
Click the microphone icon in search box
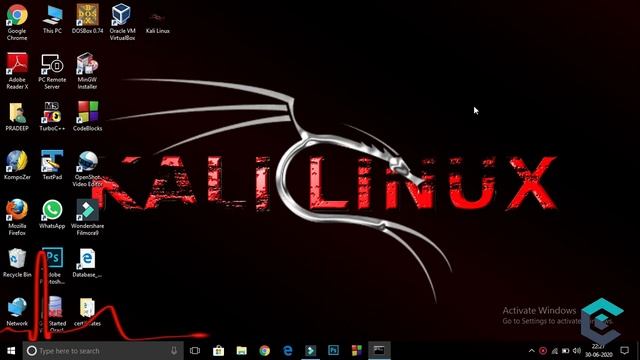pyautogui.click(x=174, y=351)
